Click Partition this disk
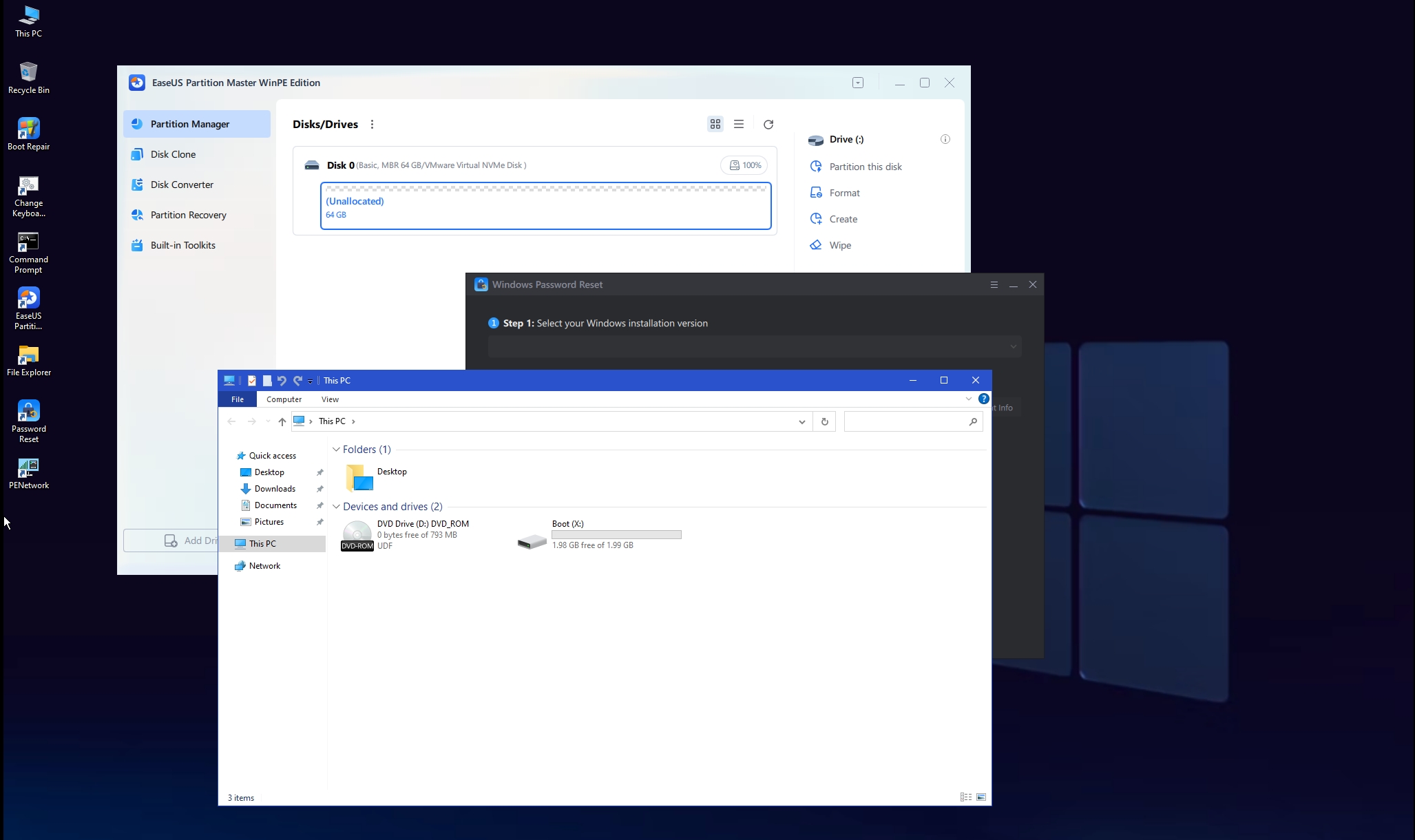 866,167
